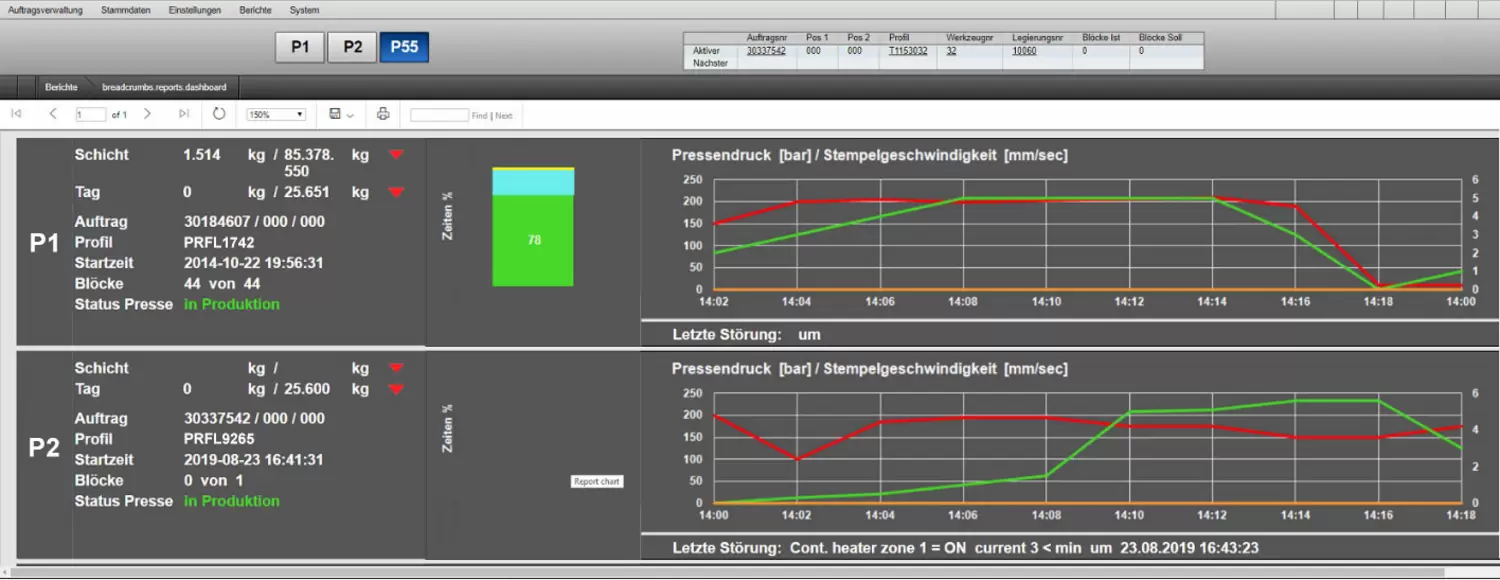Click order number link 30337542
This screenshot has height=580, width=1500.
[x=766, y=50]
